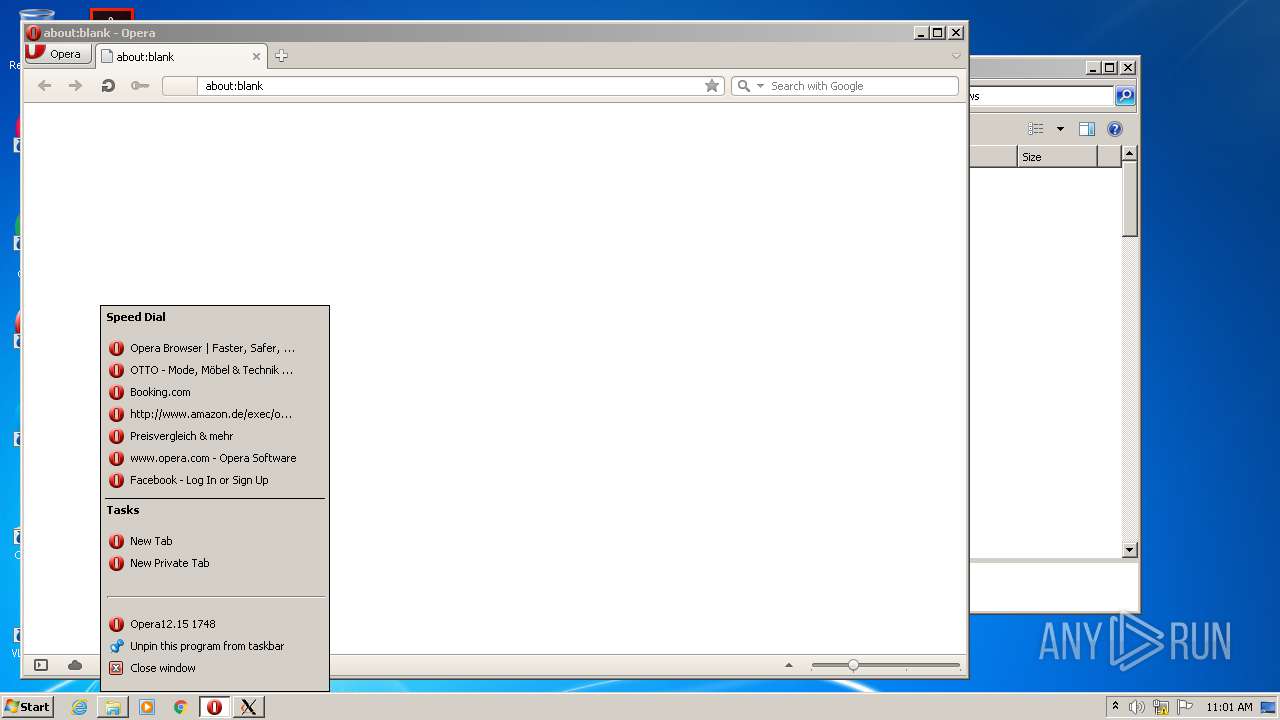Open Windows Media Player taskbar icon

click(x=147, y=707)
